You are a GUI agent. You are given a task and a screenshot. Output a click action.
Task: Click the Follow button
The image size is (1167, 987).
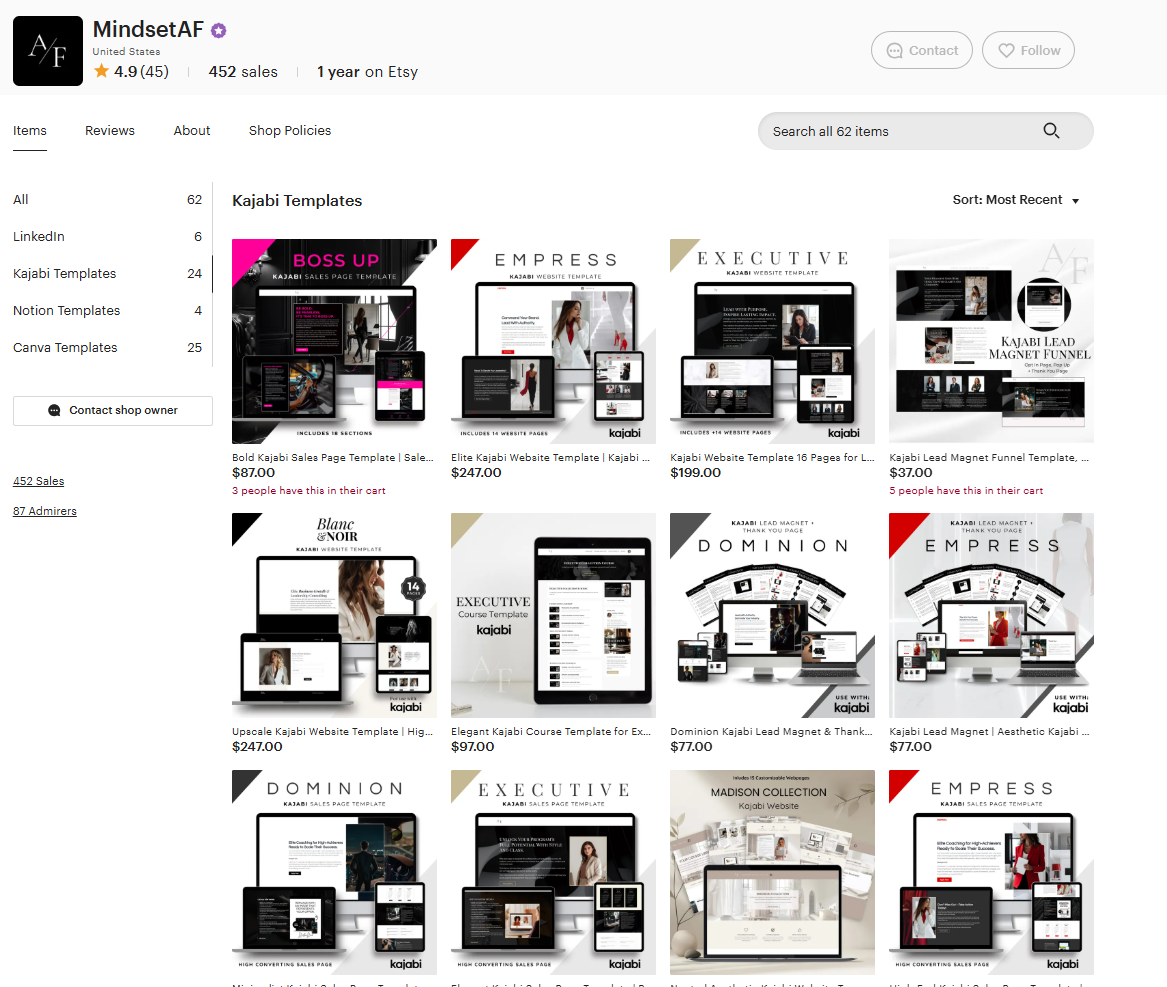[1028, 51]
